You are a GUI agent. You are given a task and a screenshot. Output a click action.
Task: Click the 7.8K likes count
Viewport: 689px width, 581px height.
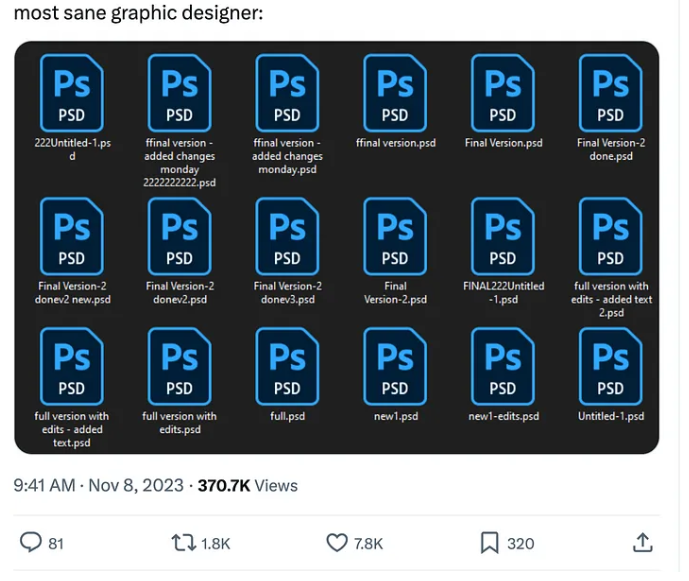tap(368, 544)
